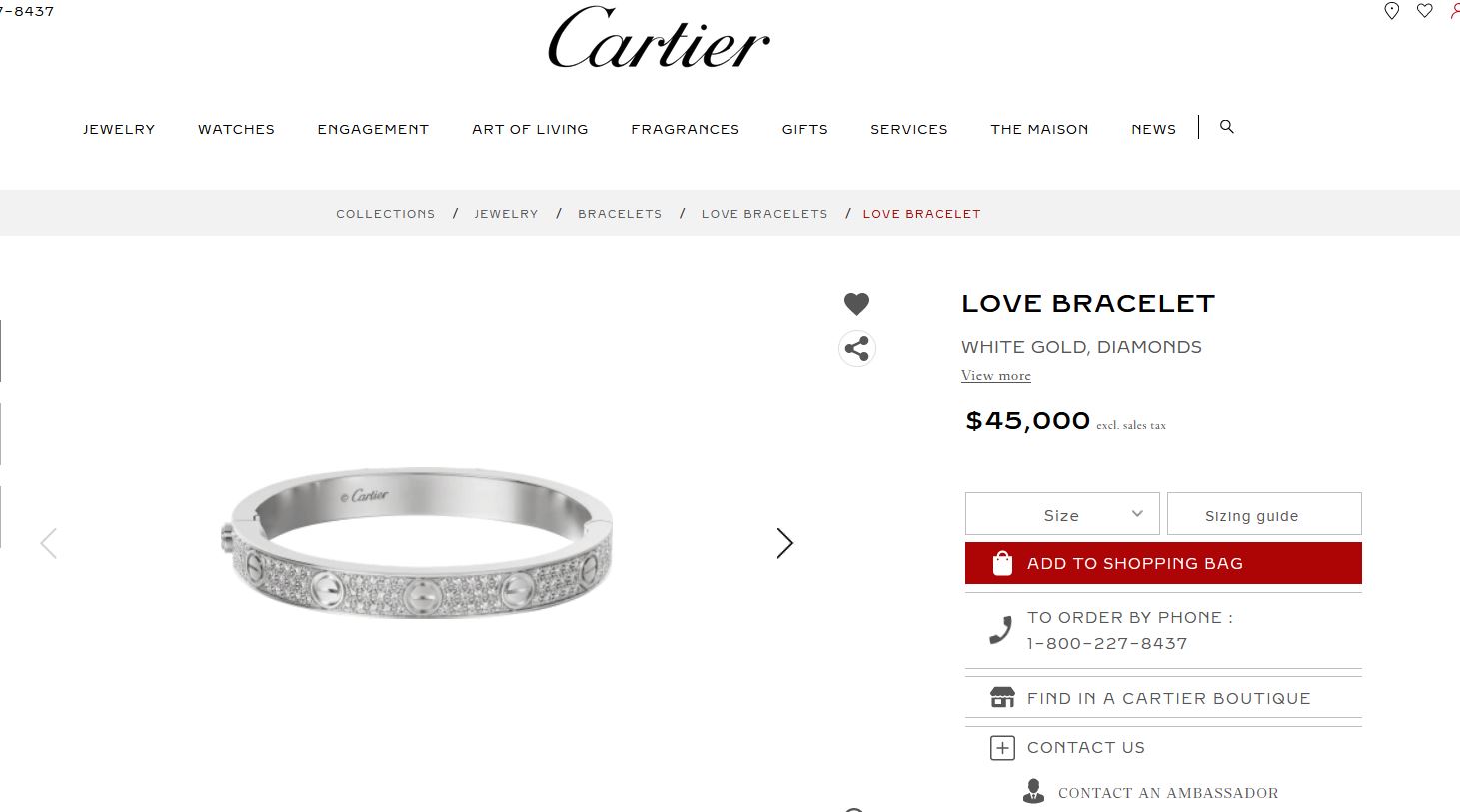This screenshot has width=1460, height=812.
Task: Click the share icon beside product image
Action: [x=856, y=348]
